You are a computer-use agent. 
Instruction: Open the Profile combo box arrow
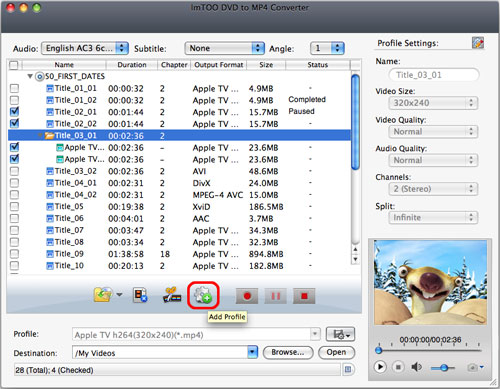pyautogui.click(x=314, y=334)
